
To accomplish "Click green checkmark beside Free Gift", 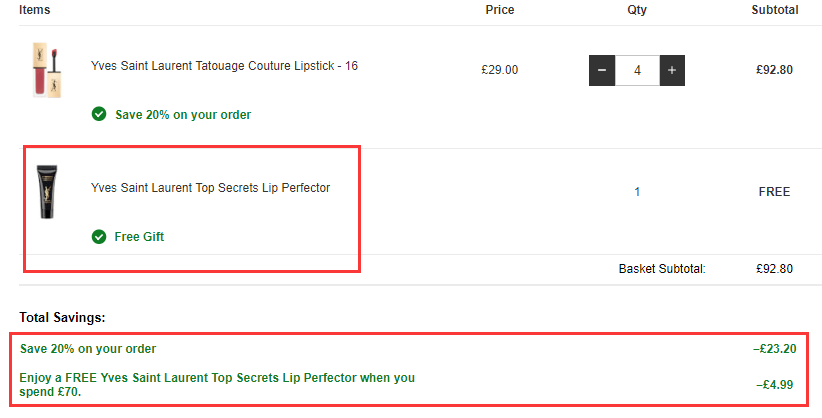I will point(99,237).
